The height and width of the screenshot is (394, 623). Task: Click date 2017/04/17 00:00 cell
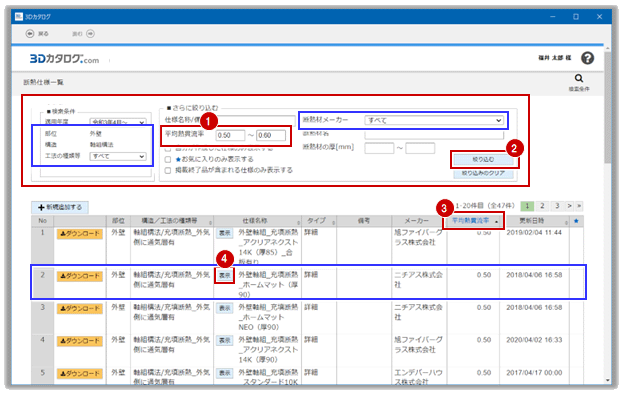pos(534,373)
